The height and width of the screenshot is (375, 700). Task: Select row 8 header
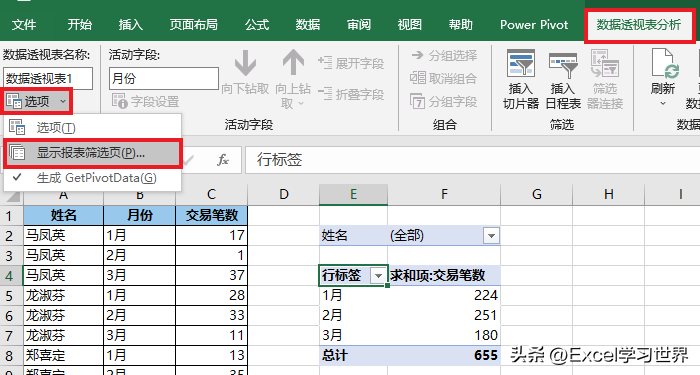tap(11, 355)
